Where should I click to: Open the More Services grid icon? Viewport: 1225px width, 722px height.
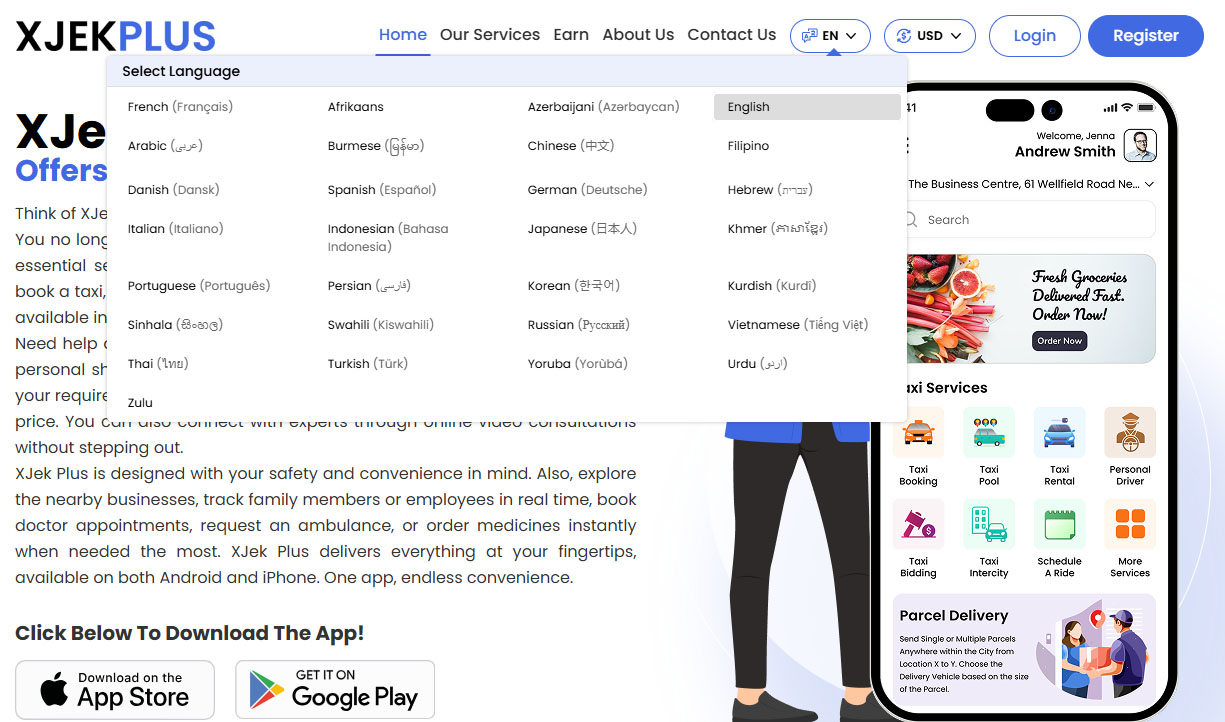pos(1129,526)
